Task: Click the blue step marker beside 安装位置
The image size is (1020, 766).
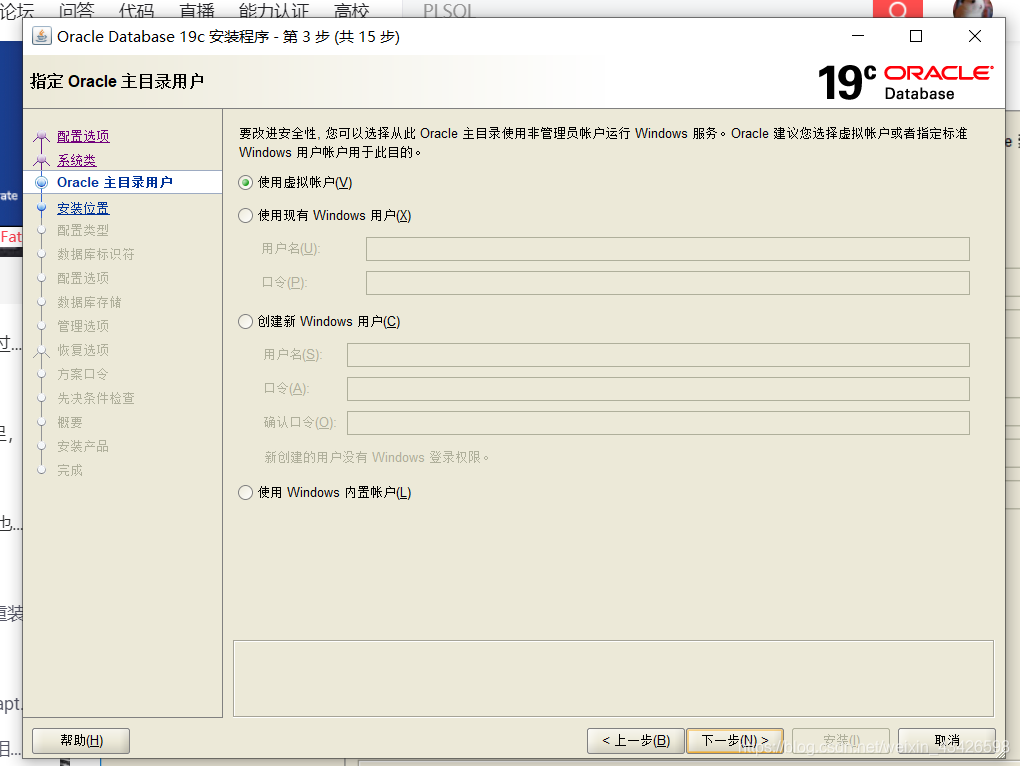Action: pos(42,207)
